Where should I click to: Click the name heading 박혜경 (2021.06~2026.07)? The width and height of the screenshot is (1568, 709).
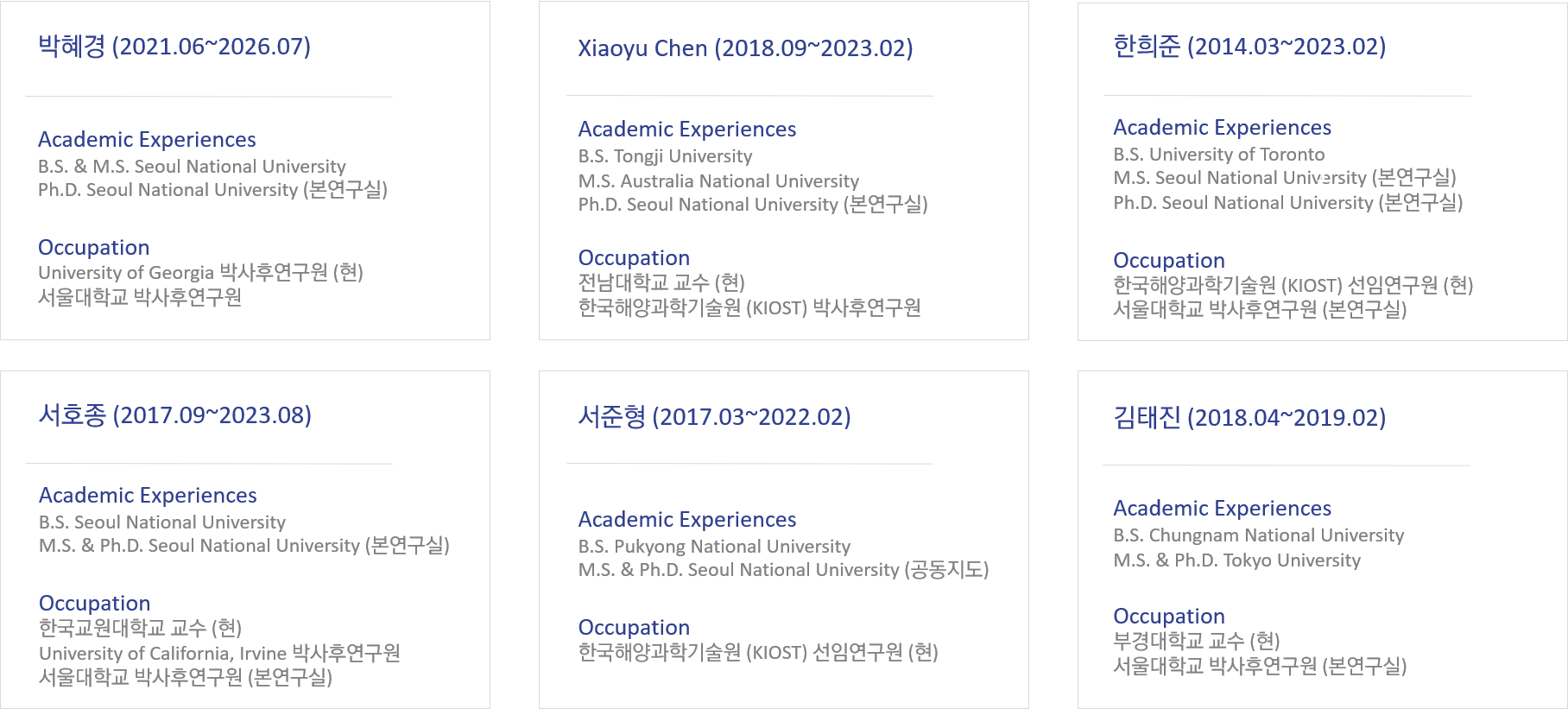click(x=174, y=47)
